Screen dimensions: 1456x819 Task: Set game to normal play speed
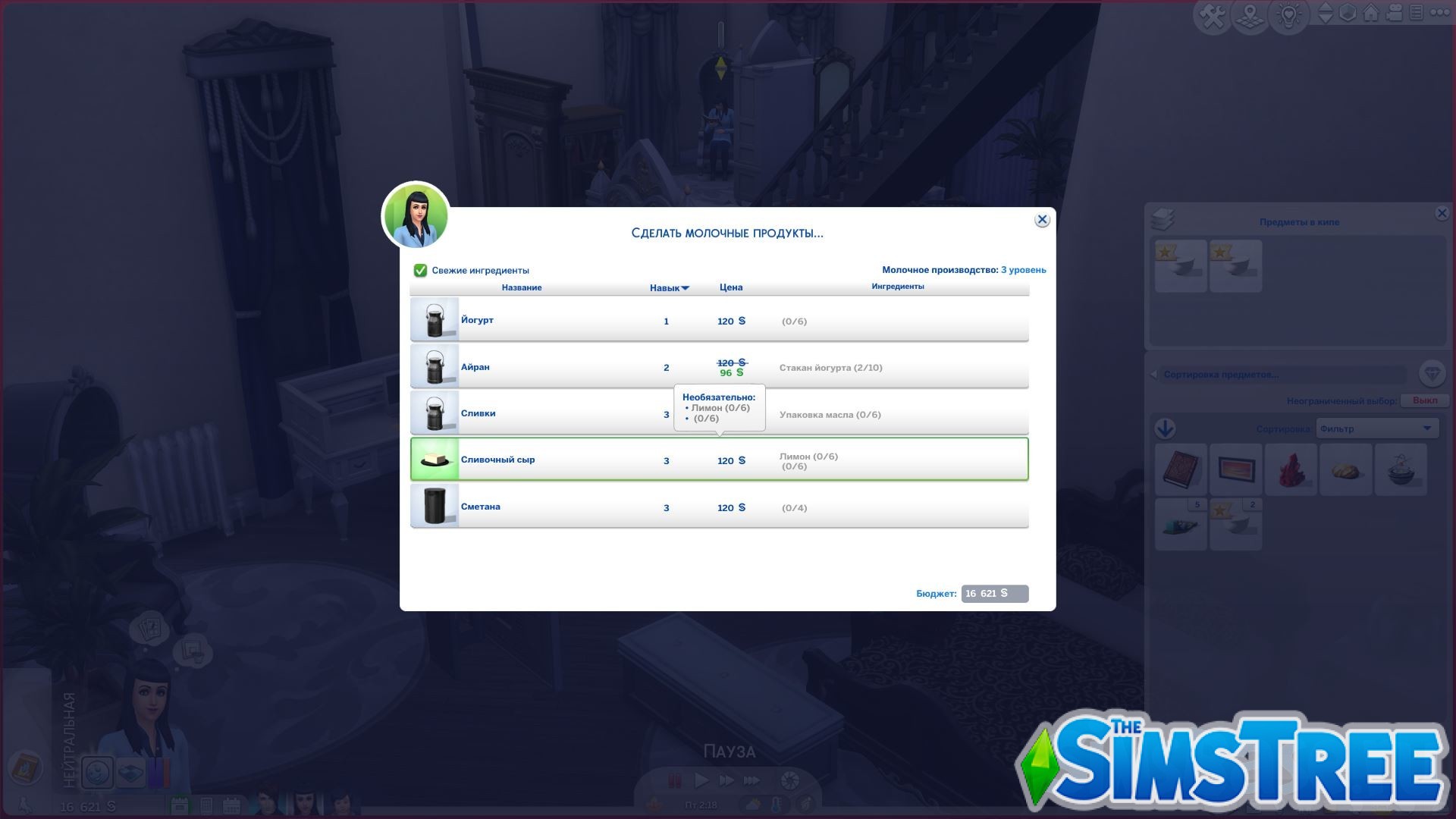coord(701,780)
